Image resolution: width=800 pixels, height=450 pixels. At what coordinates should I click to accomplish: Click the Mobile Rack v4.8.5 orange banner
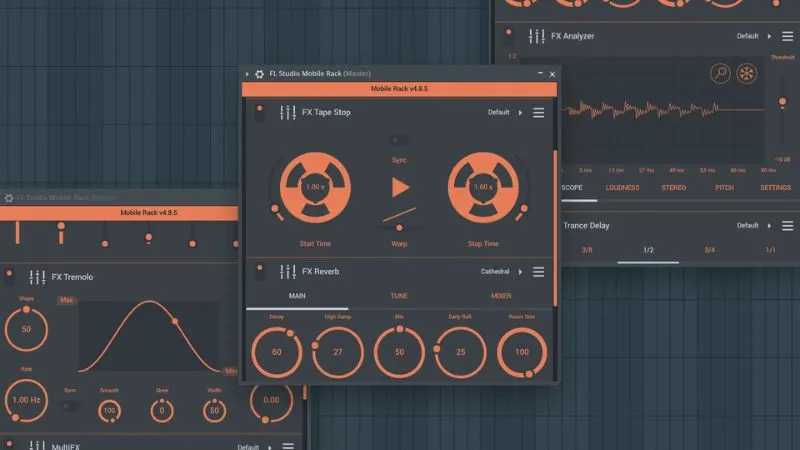click(x=399, y=89)
